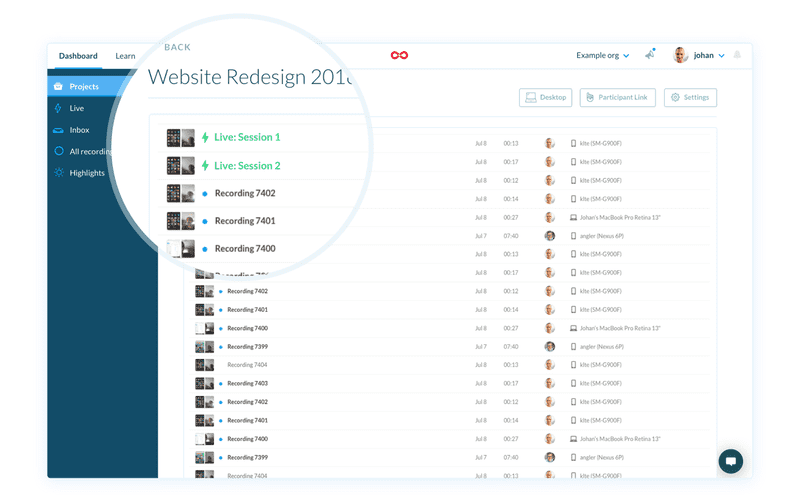
Task: Click the BACK link above project title
Action: 177,47
